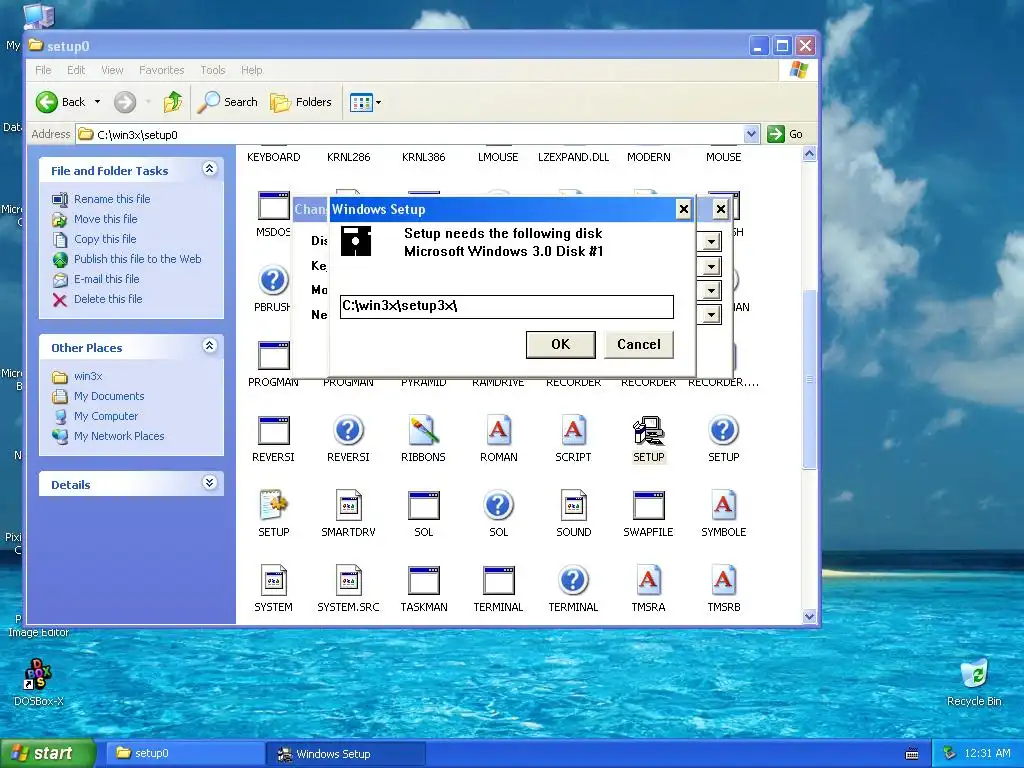Screen dimensions: 1024x768
Task: Open the fourth dropdown in Change settings dialog
Action: [711, 315]
